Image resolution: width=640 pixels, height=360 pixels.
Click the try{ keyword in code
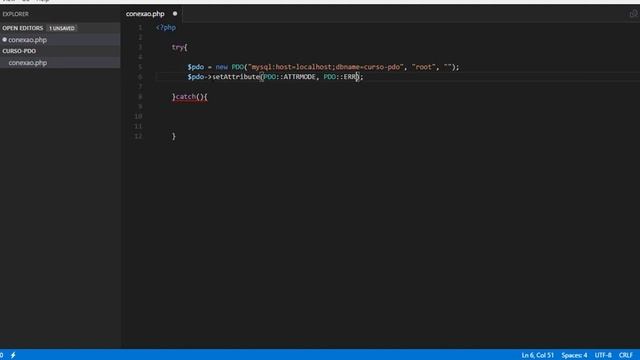pyautogui.click(x=179, y=47)
